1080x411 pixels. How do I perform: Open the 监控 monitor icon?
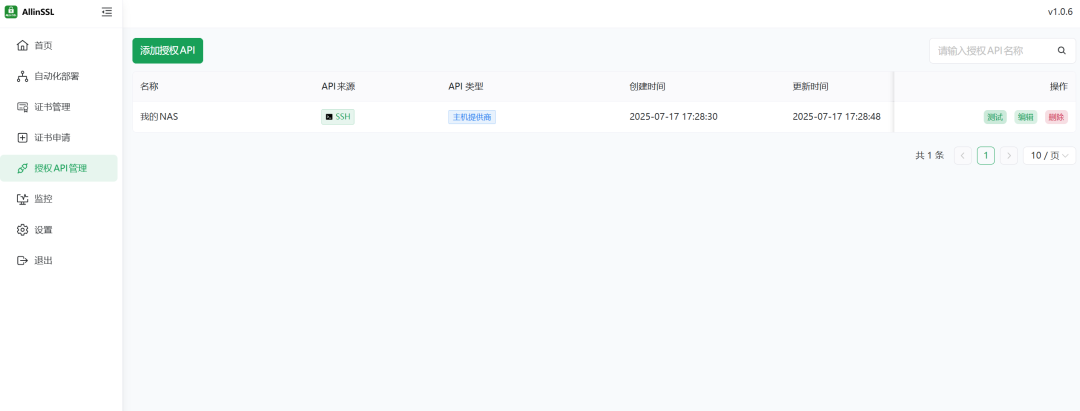click(22, 199)
